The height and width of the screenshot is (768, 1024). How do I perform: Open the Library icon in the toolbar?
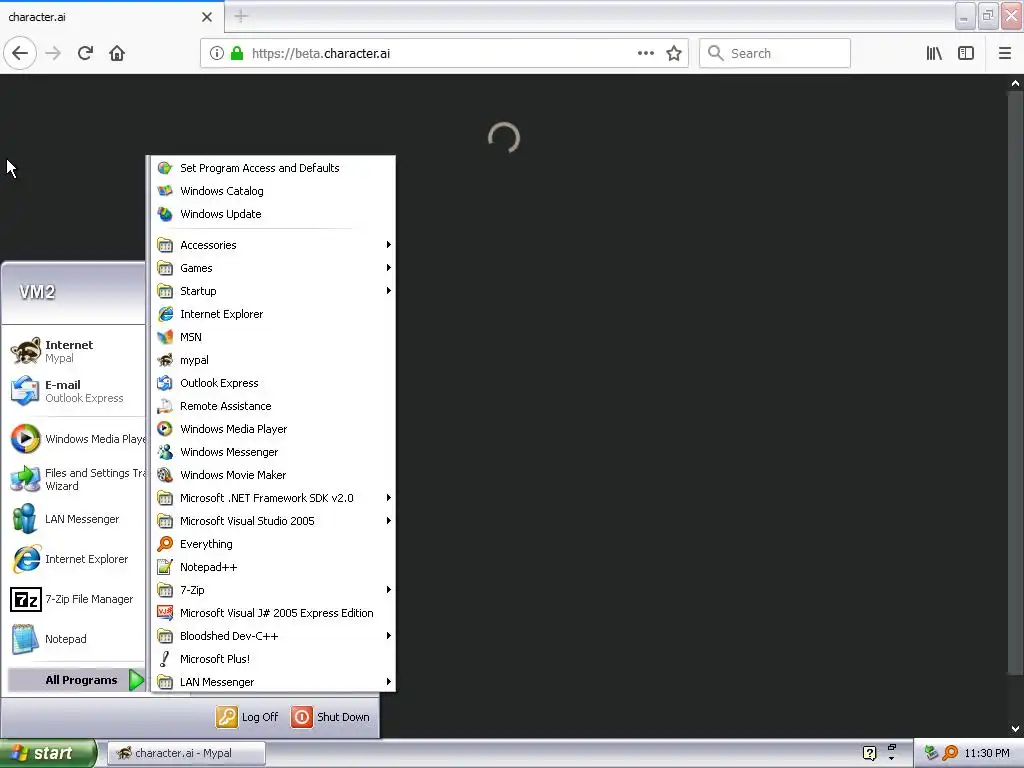[x=934, y=53]
